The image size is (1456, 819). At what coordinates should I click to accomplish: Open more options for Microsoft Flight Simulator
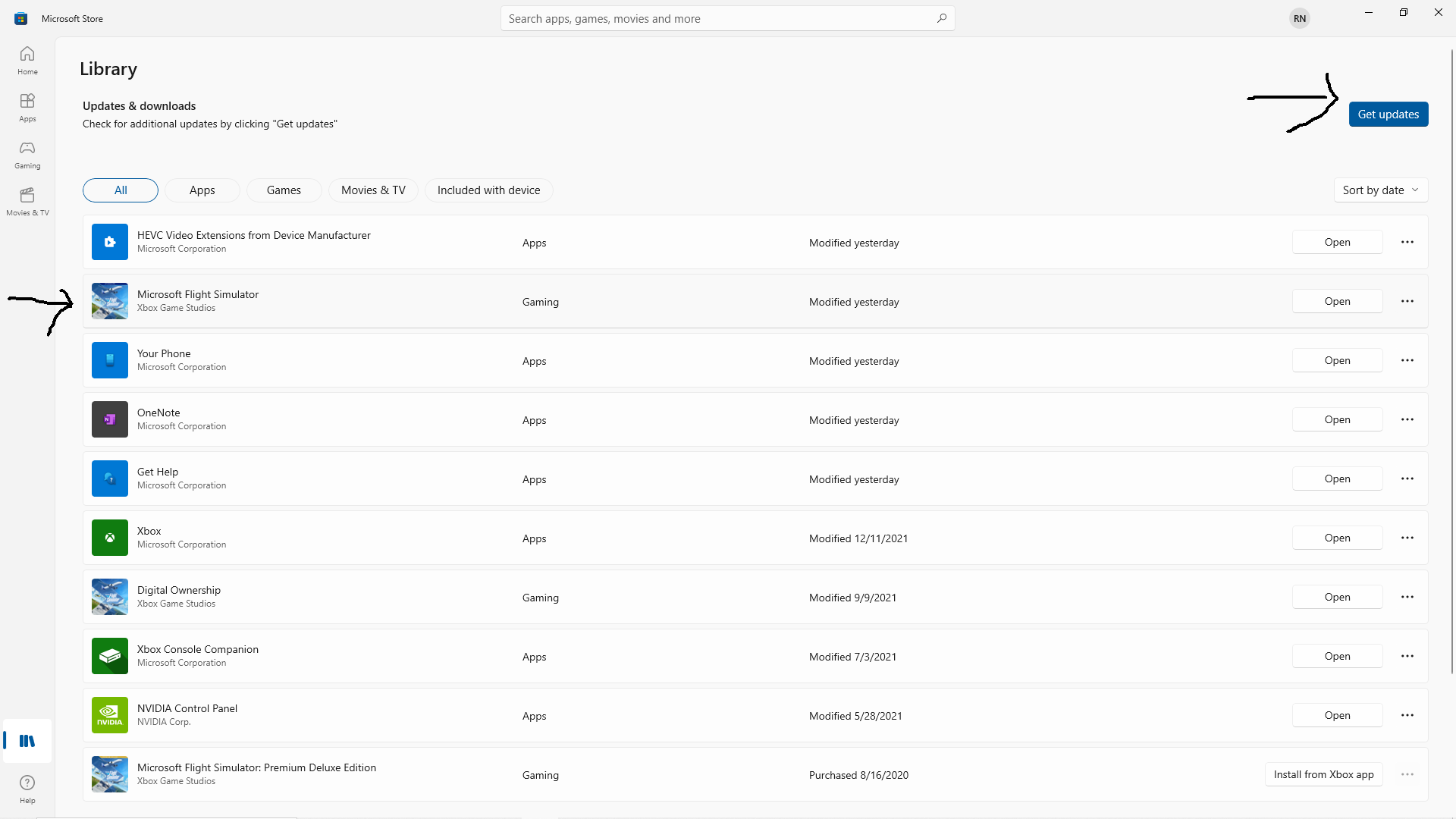click(1407, 301)
